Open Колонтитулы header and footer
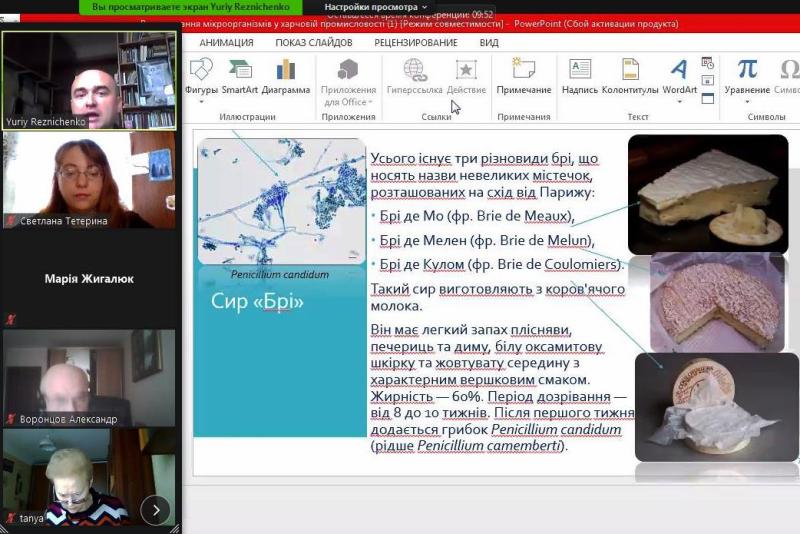Viewport: 800px width, 534px height. coord(630,76)
